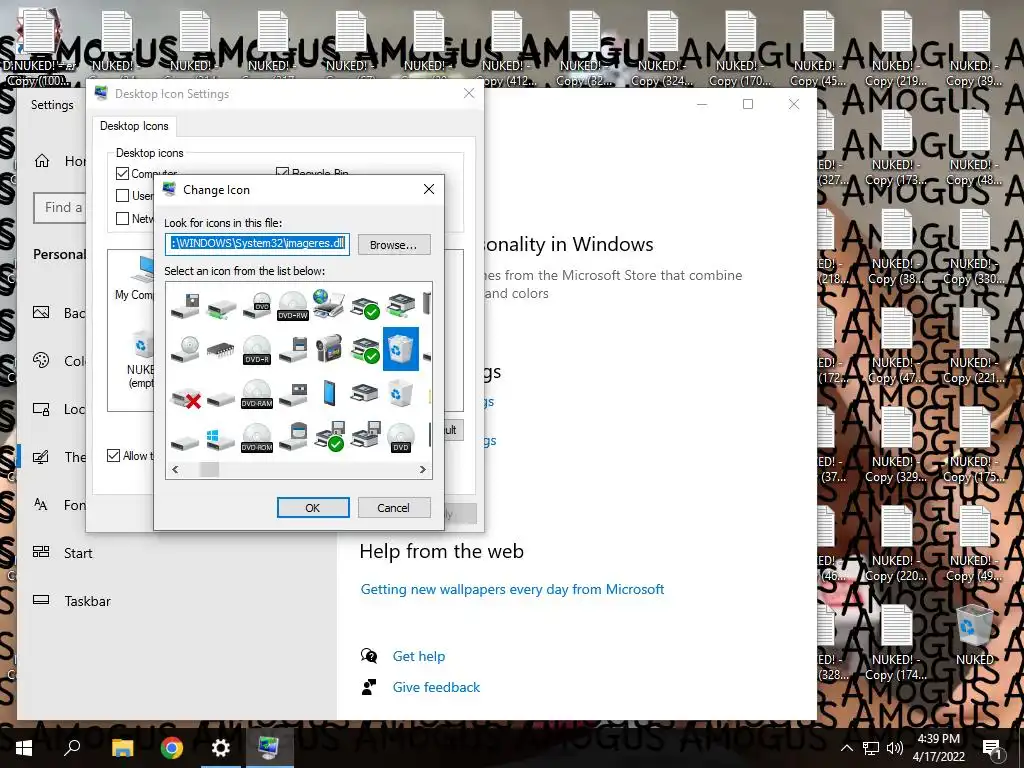Cancel the Change Icon dialog
The width and height of the screenshot is (1024, 768).
393,507
